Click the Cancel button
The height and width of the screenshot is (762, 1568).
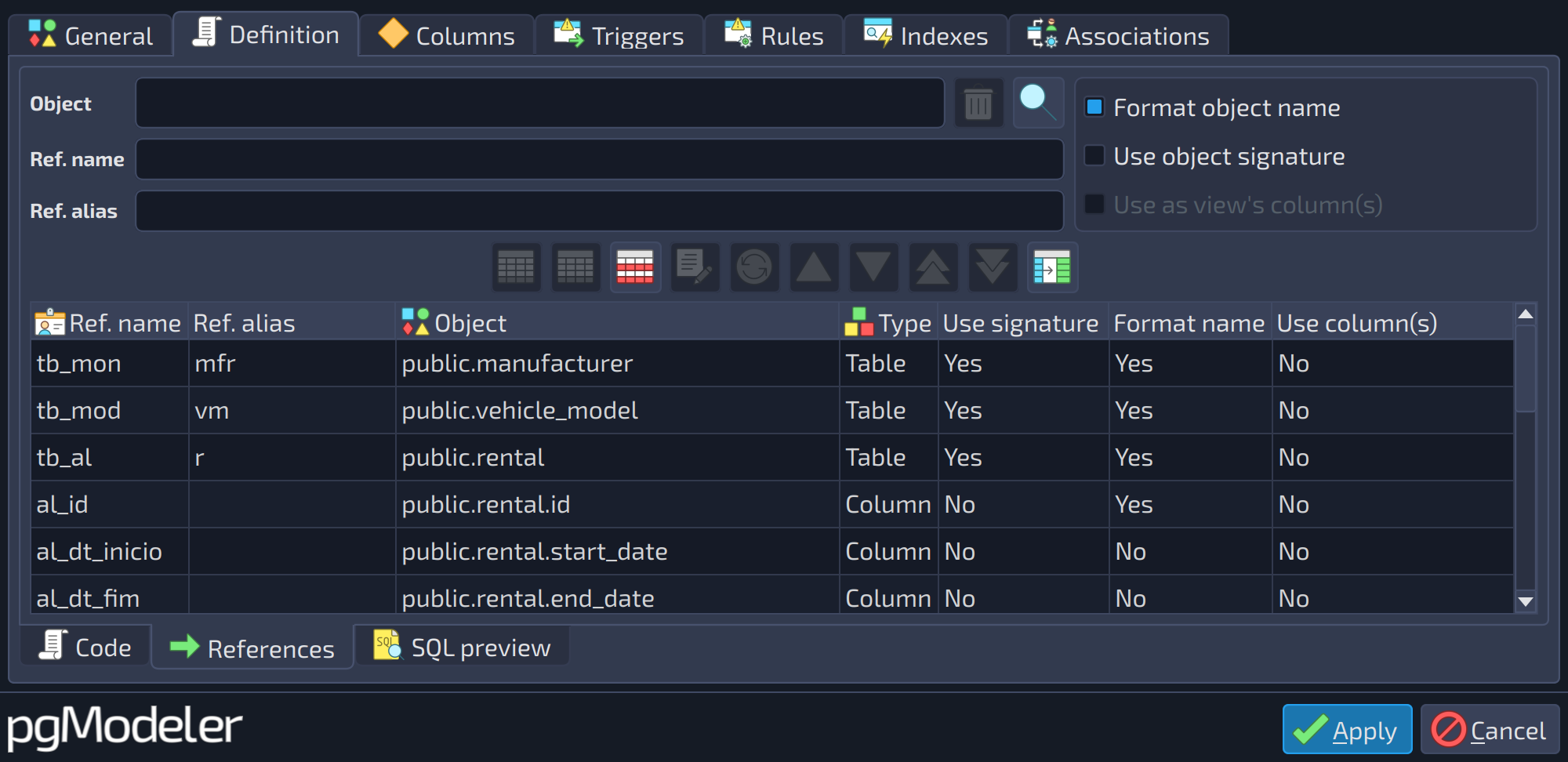coord(1490,729)
